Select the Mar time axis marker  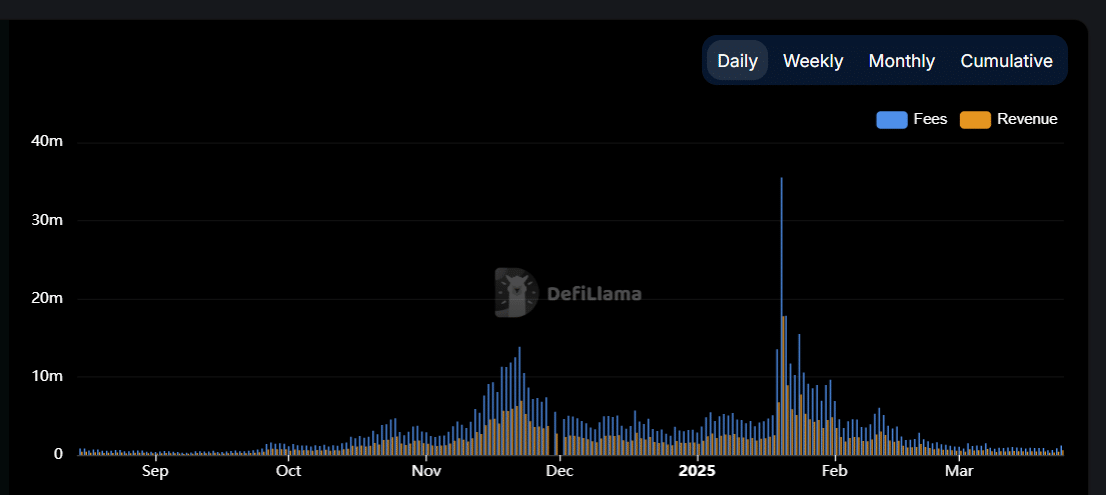tap(959, 470)
